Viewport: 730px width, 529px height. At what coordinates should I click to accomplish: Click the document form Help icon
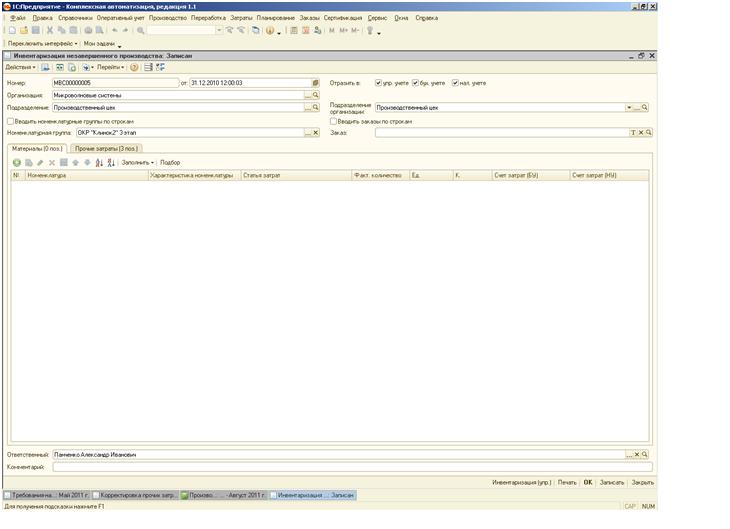(x=134, y=68)
